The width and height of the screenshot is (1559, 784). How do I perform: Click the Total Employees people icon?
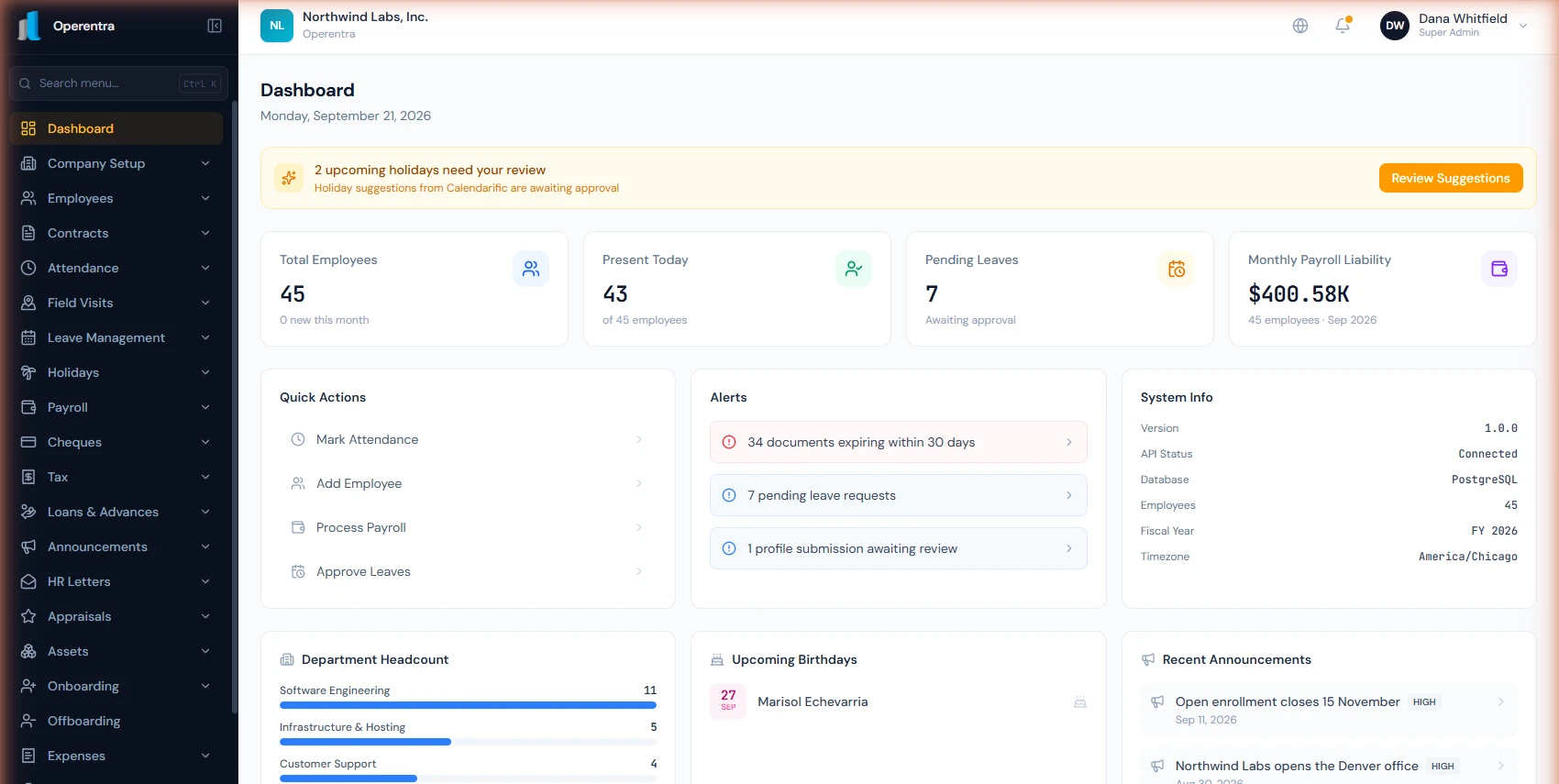tap(531, 269)
